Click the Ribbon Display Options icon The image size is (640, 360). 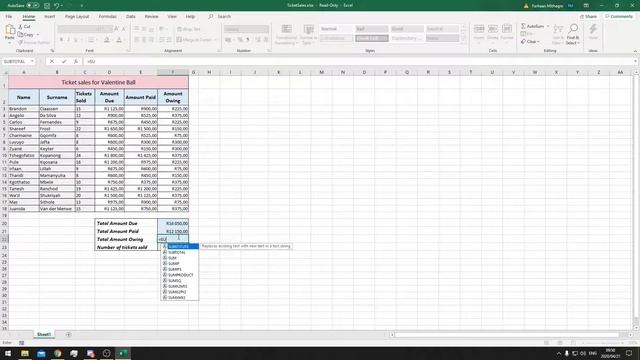(586, 6)
